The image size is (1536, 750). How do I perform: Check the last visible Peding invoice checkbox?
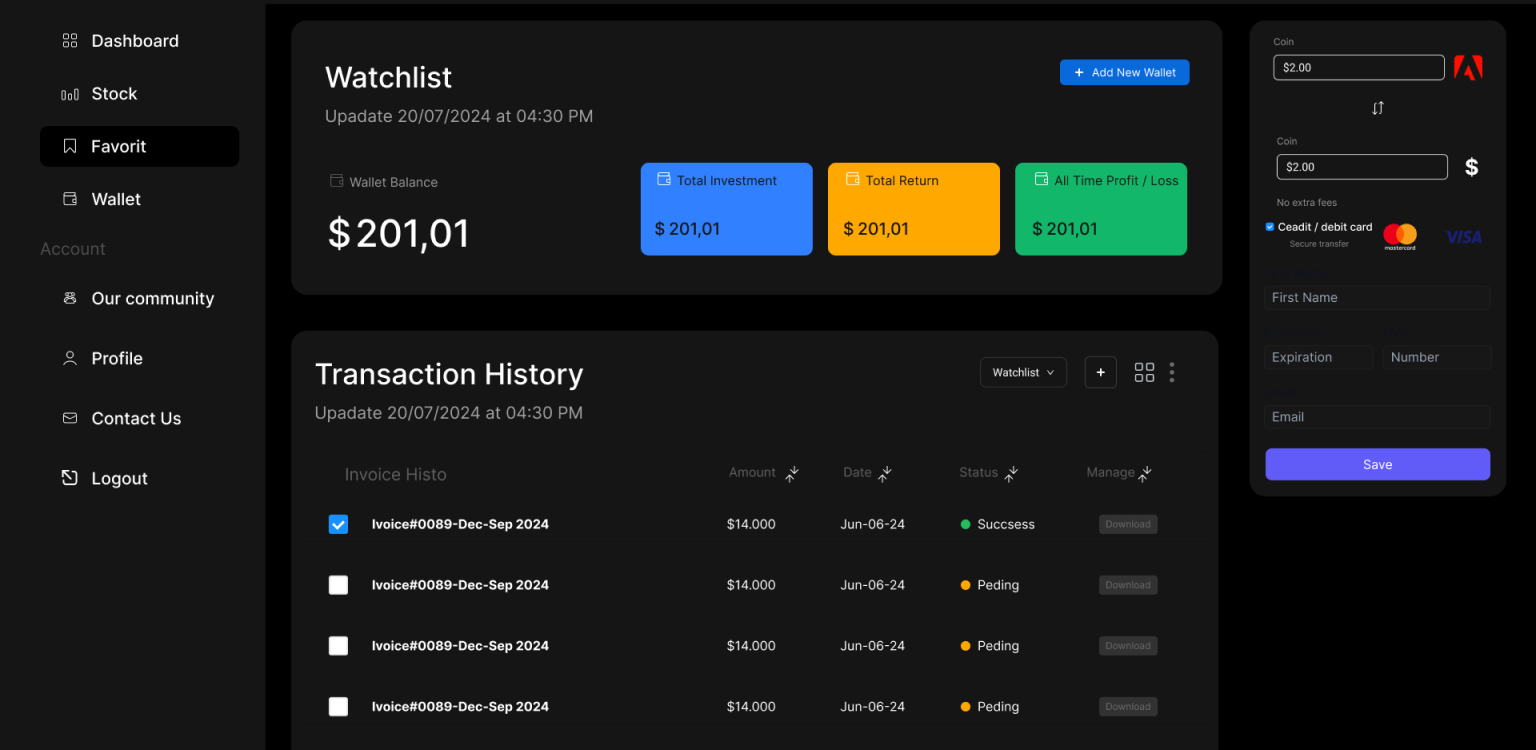click(x=339, y=707)
